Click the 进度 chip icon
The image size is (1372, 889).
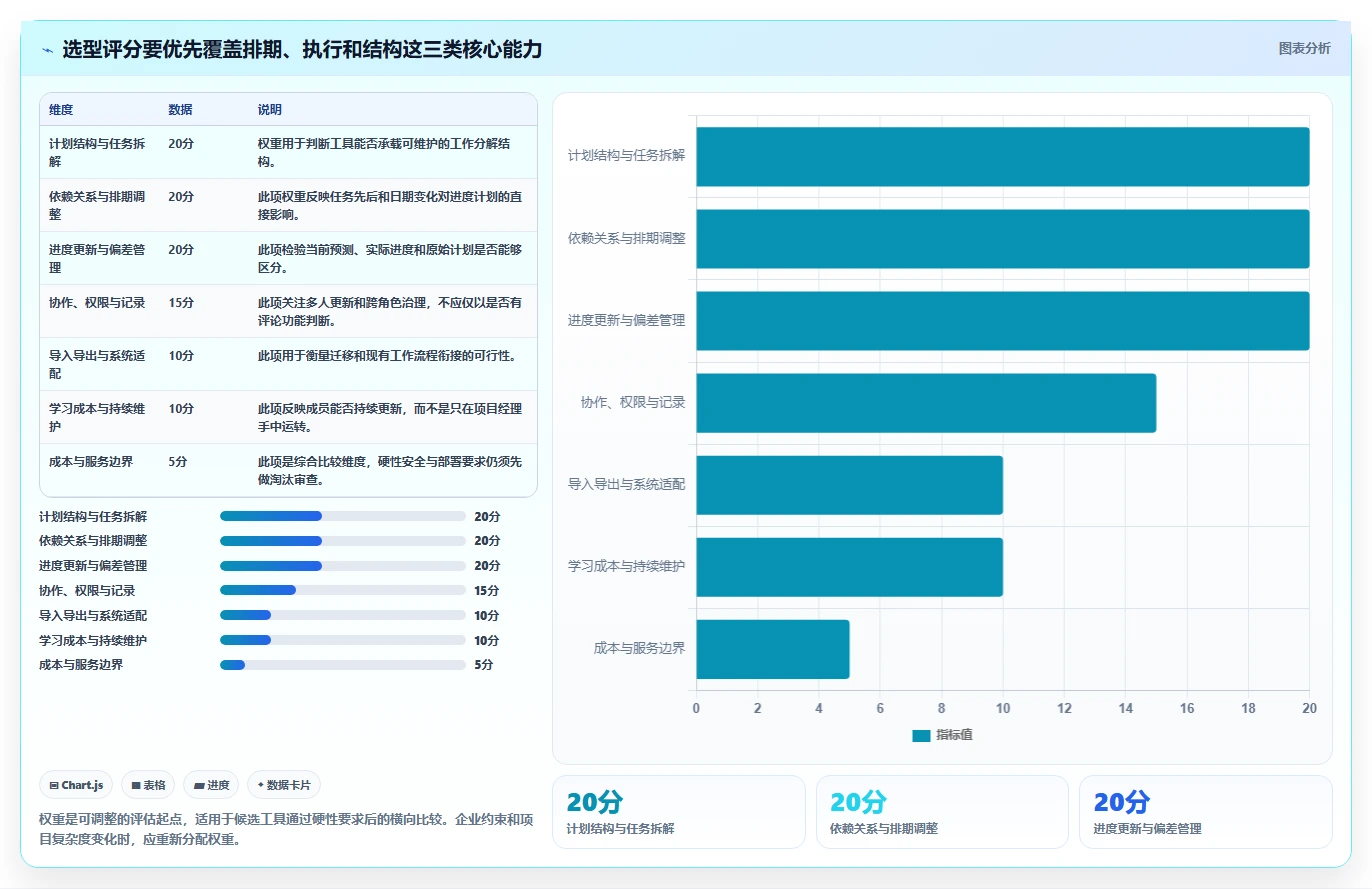pyautogui.click(x=199, y=786)
